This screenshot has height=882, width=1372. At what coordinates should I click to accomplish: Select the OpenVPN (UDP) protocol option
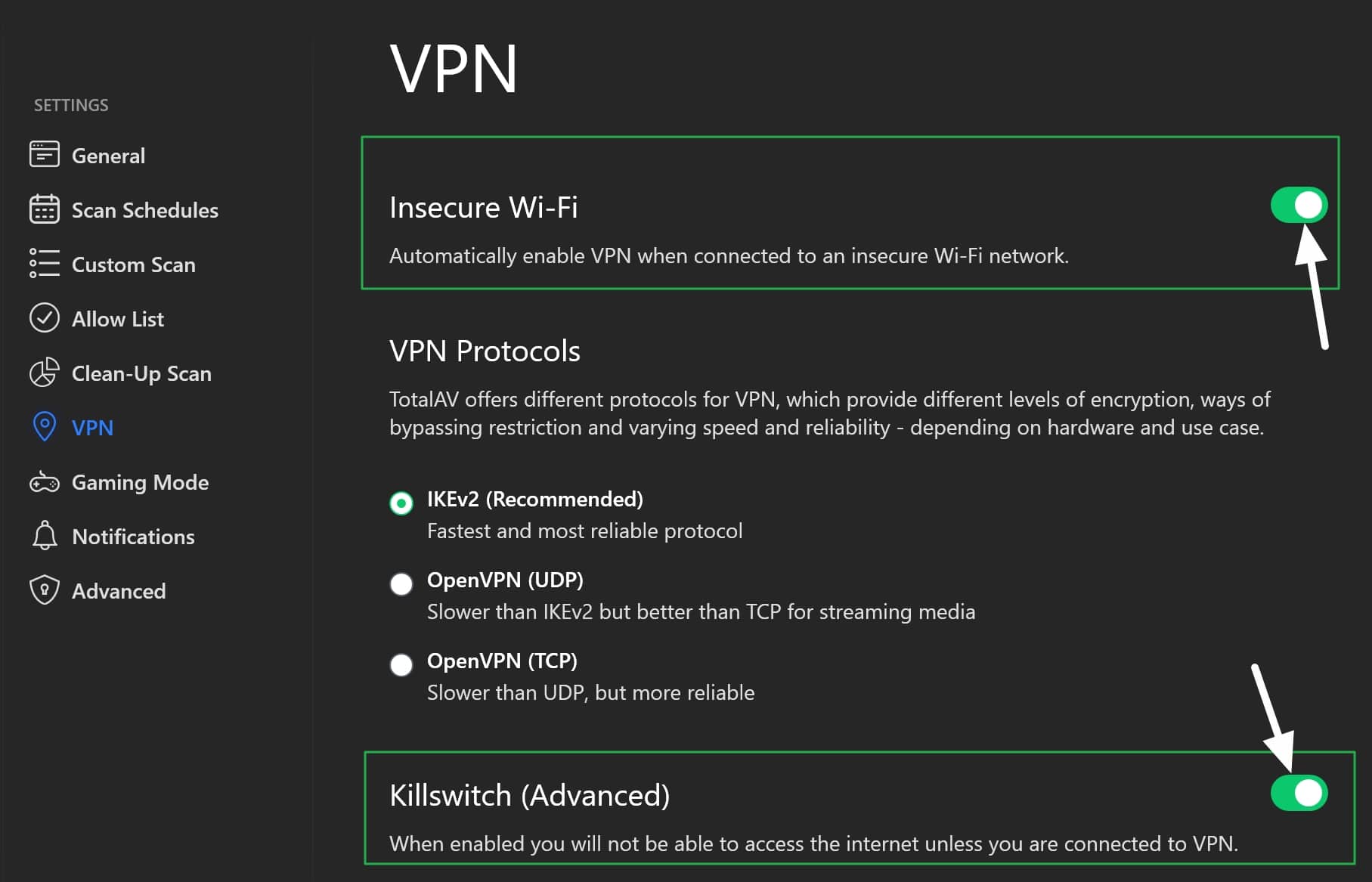coord(401,583)
